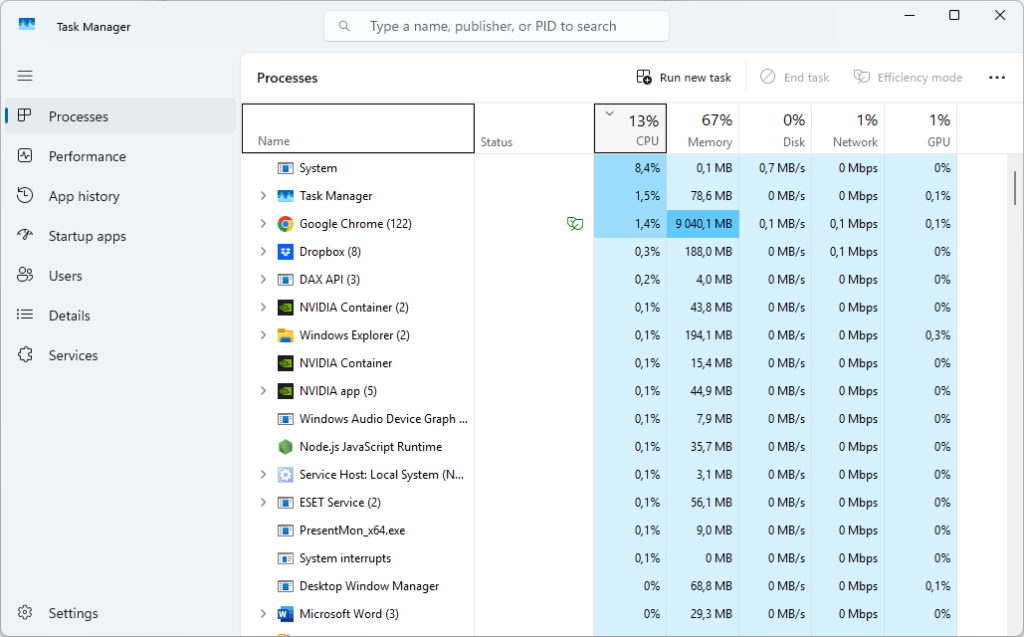Switch to the Performance page
This screenshot has height=637, width=1024.
point(120,155)
